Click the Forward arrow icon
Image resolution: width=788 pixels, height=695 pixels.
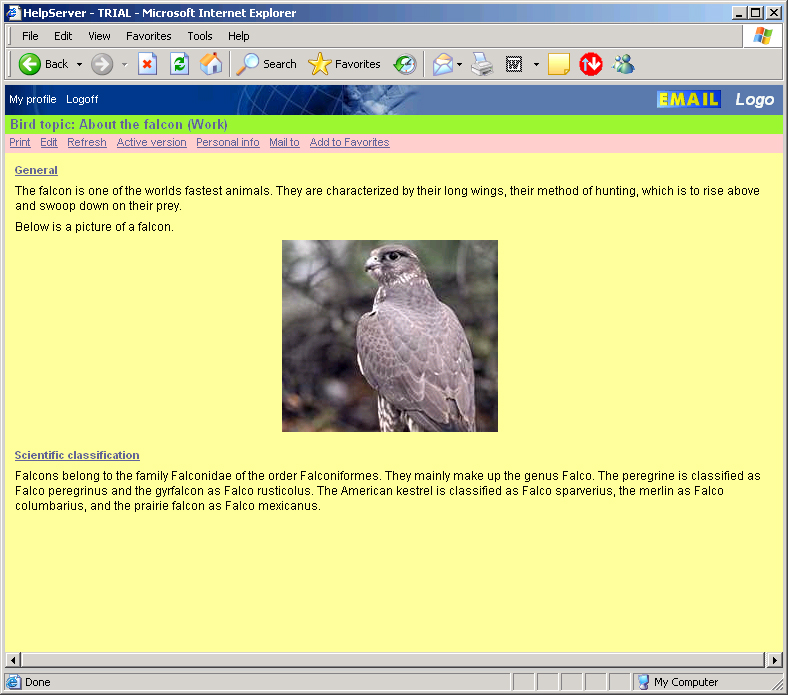coord(102,64)
